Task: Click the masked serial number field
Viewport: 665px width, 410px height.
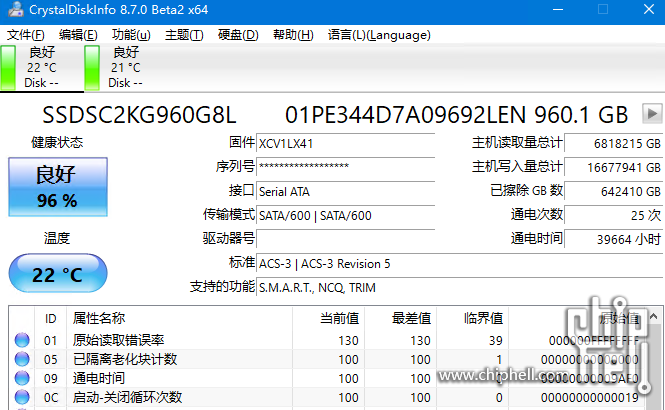Action: tap(346, 167)
